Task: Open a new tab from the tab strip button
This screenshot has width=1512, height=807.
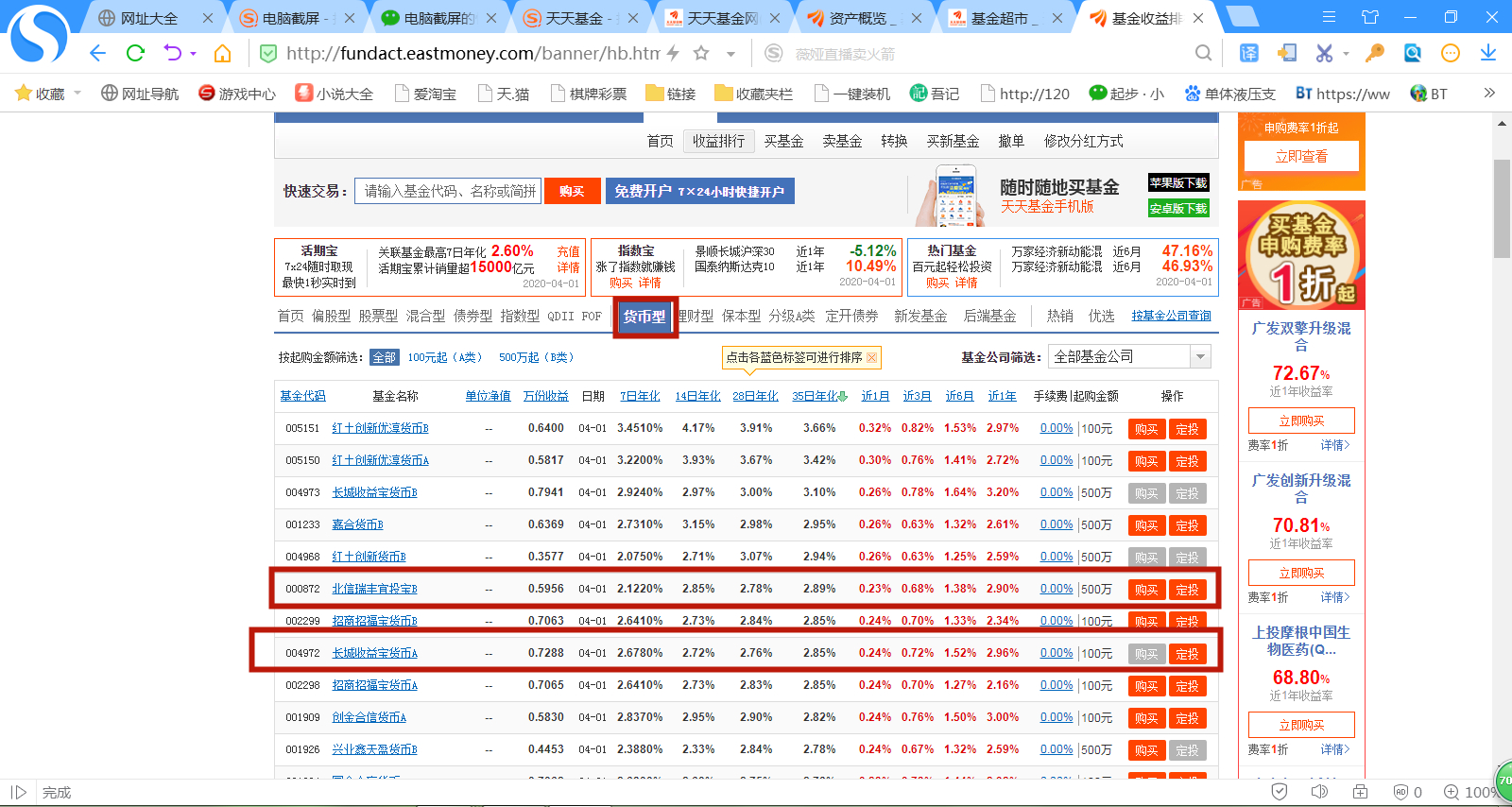Action: click(1241, 16)
